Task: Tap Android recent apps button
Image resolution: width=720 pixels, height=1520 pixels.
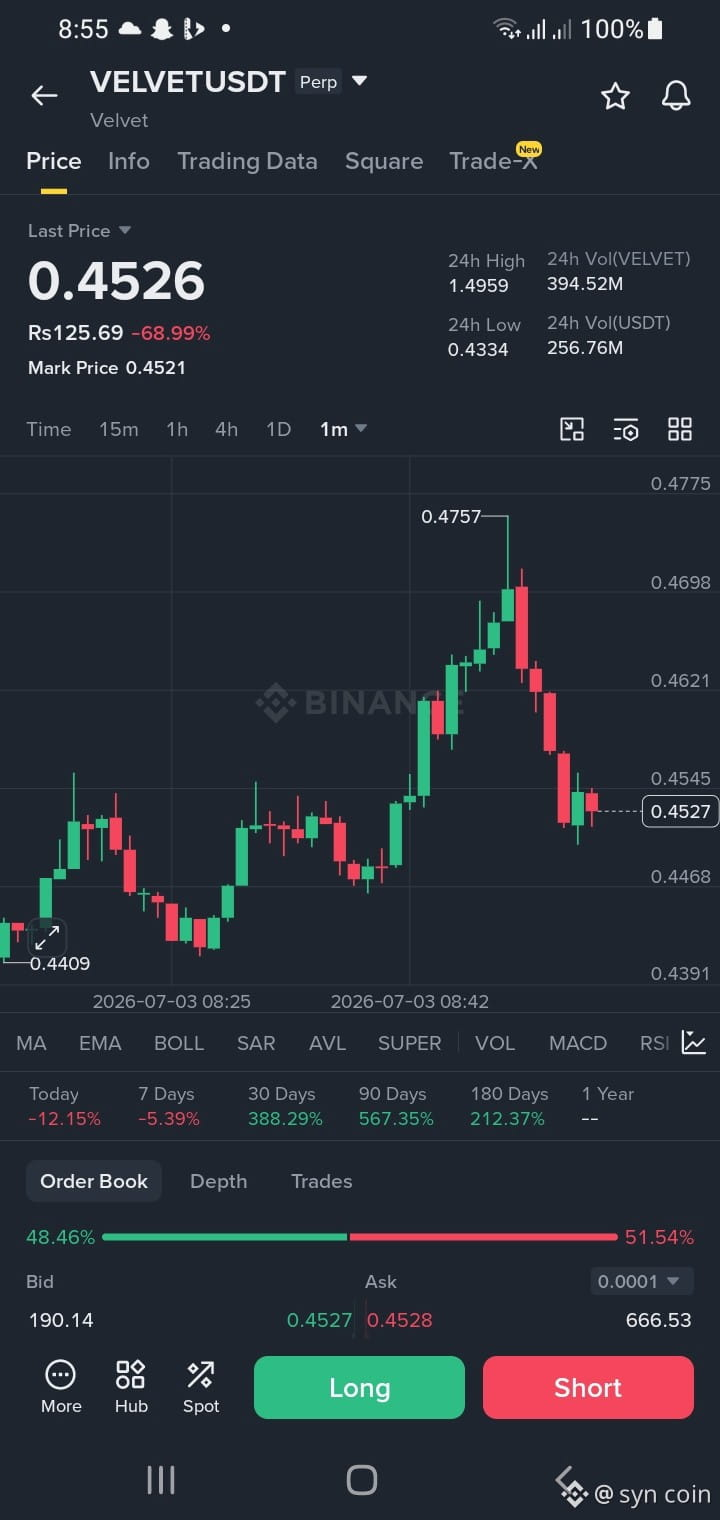Action: click(x=161, y=1480)
